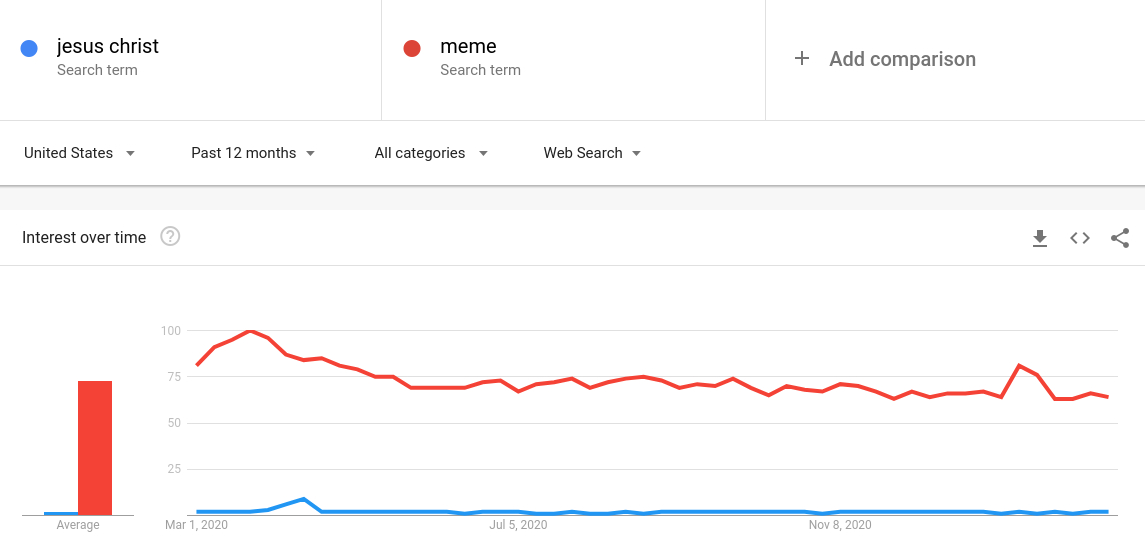The width and height of the screenshot is (1145, 539).
Task: Click the Interest over time heading
Action: 84,237
